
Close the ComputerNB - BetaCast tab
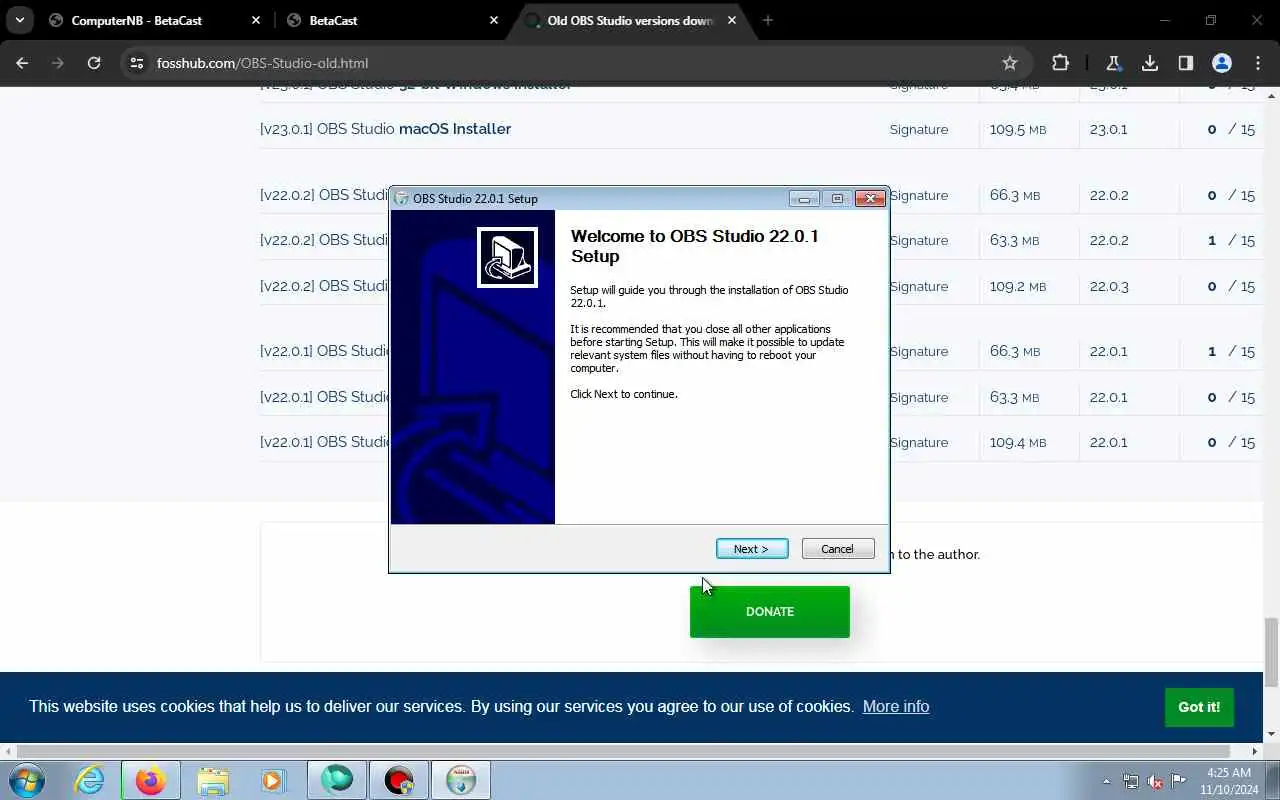tap(255, 20)
